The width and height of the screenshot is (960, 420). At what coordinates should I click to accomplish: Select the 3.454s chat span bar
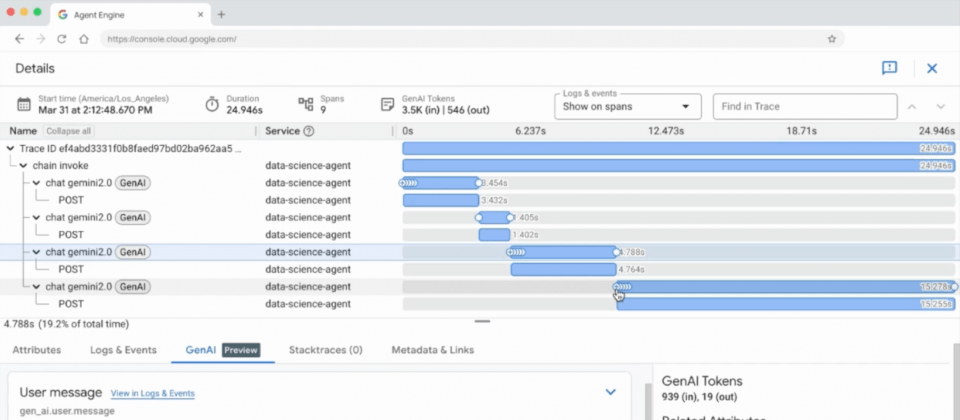click(440, 183)
